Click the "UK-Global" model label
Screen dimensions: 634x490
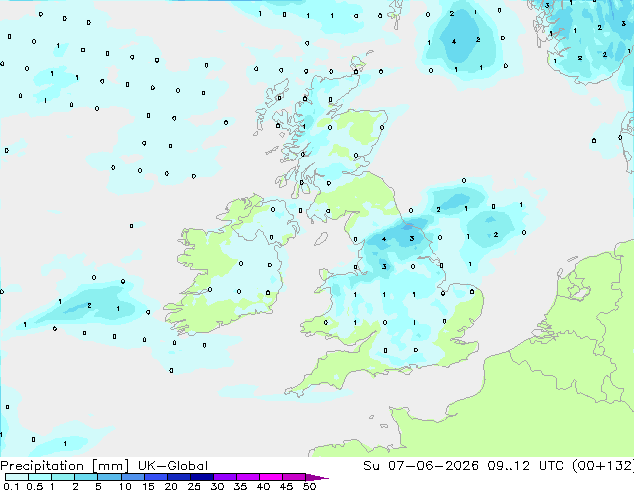(173, 466)
